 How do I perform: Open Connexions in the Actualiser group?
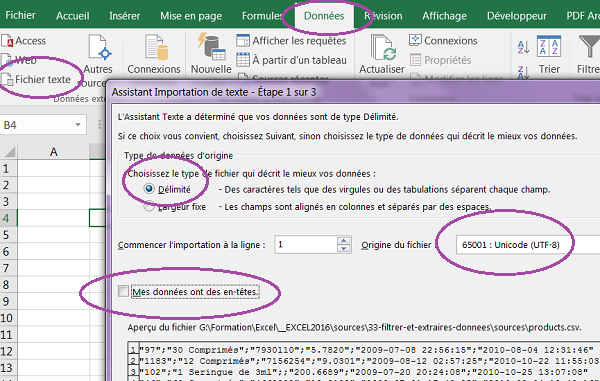click(x=443, y=41)
